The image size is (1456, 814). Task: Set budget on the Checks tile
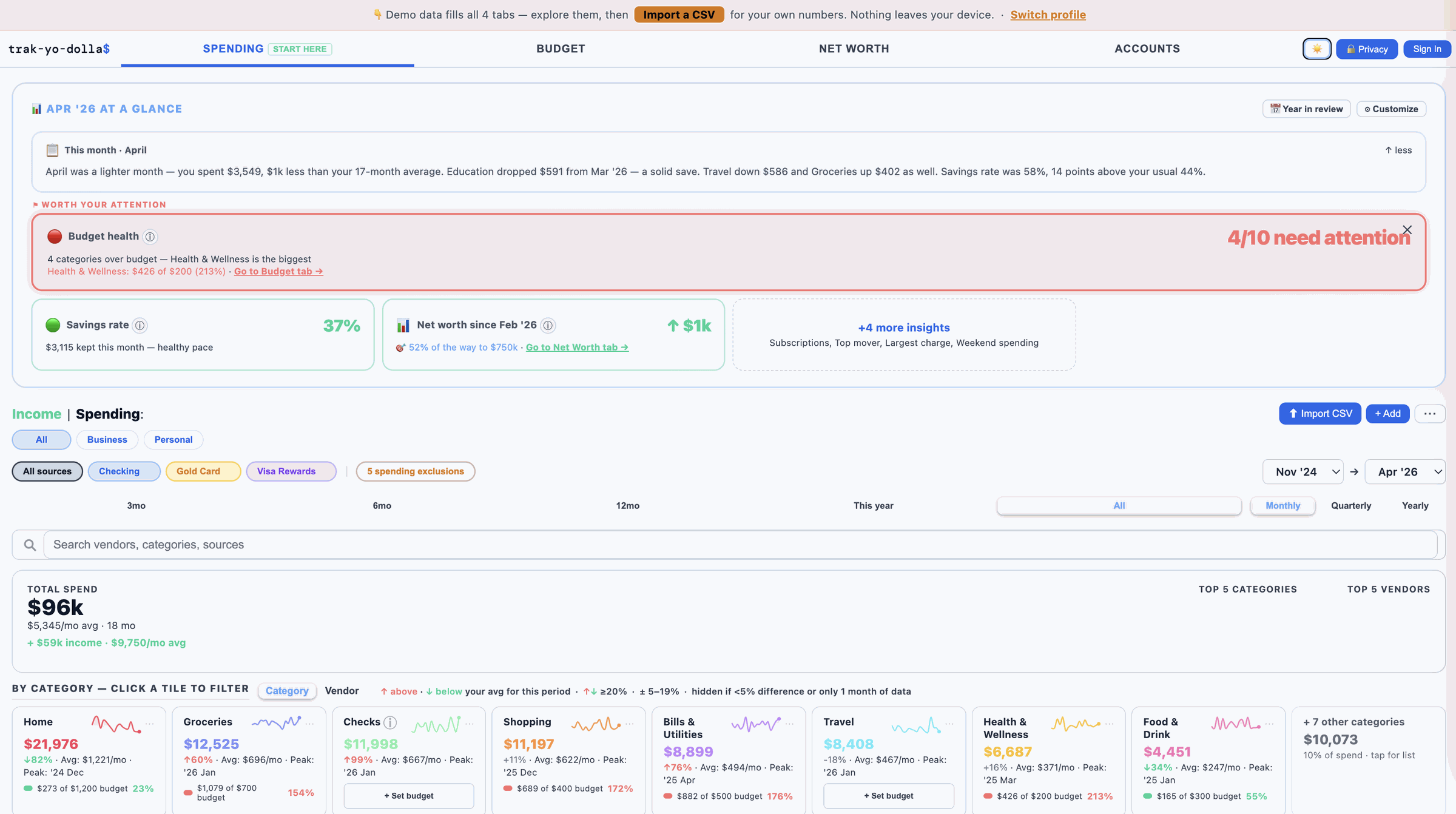pyautogui.click(x=409, y=796)
